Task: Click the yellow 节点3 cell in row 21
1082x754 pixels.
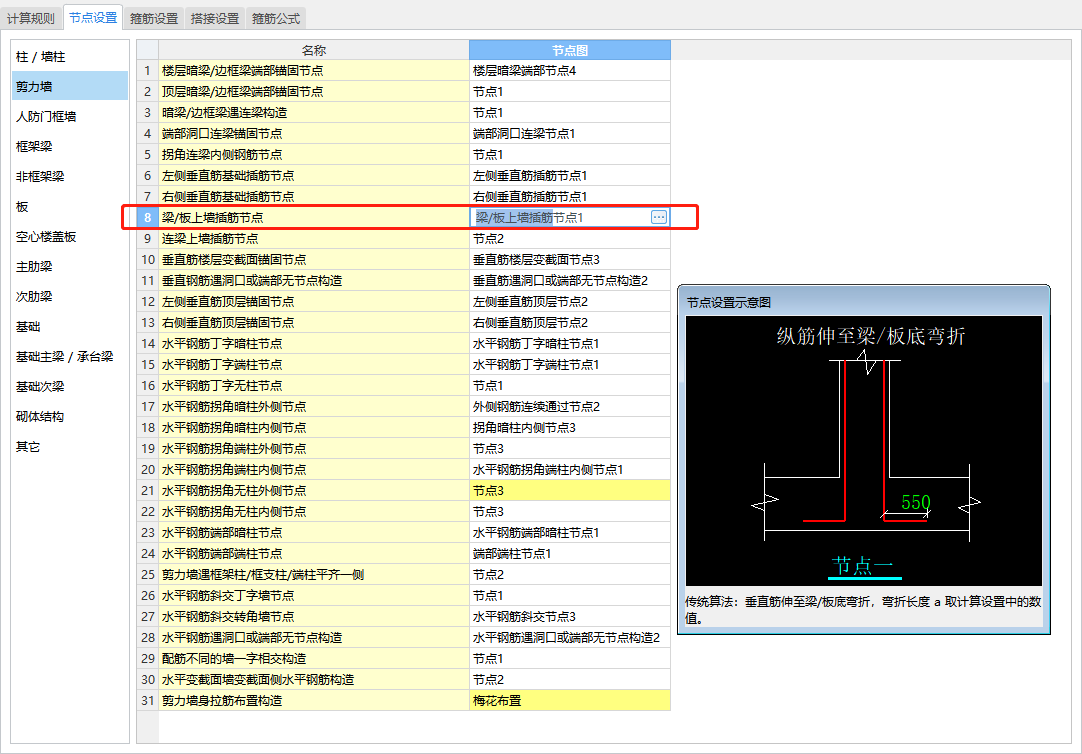Action: (570, 490)
